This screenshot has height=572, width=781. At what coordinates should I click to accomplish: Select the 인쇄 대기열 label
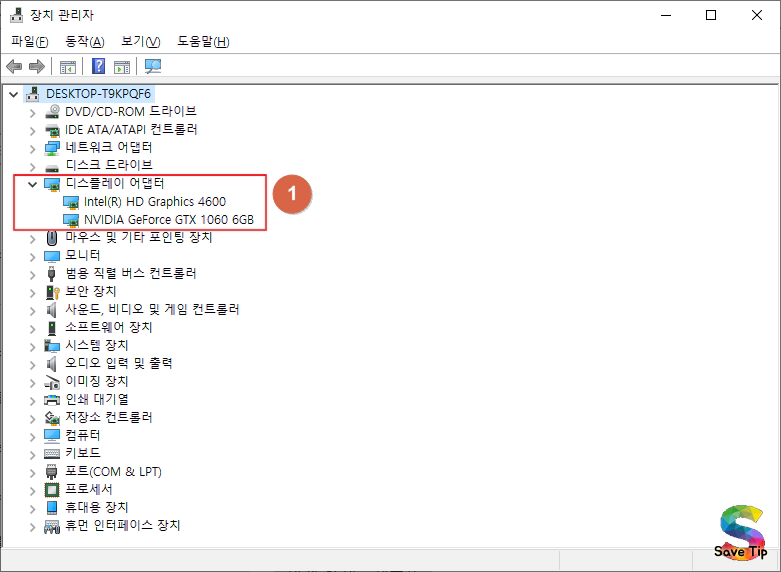pos(97,399)
